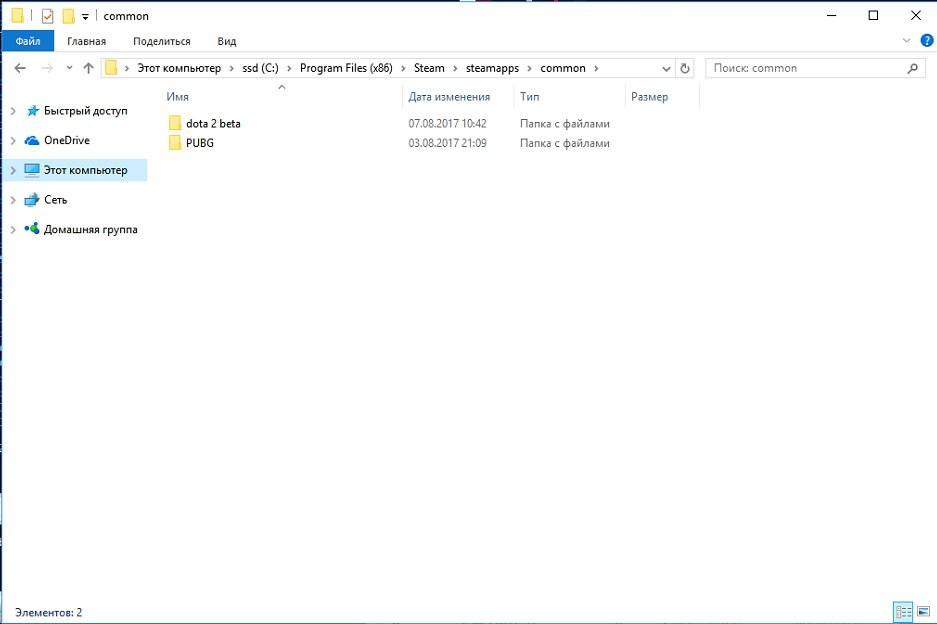Minimize the common window
This screenshot has height=624, width=937.
click(831, 16)
